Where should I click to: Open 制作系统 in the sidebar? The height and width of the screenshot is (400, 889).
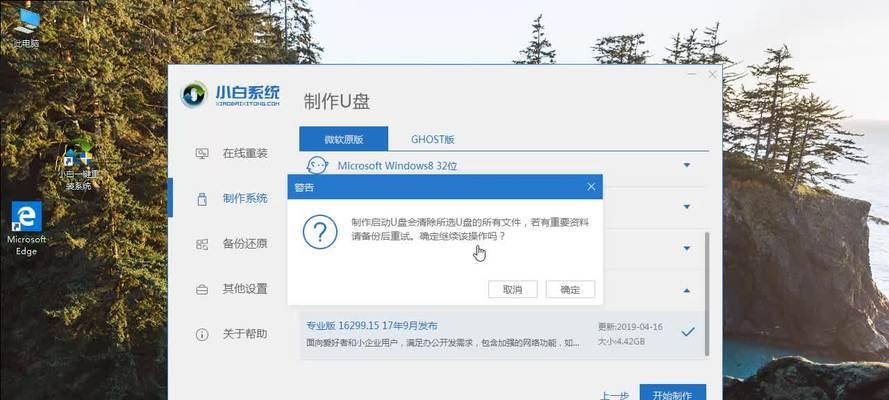(x=245, y=199)
